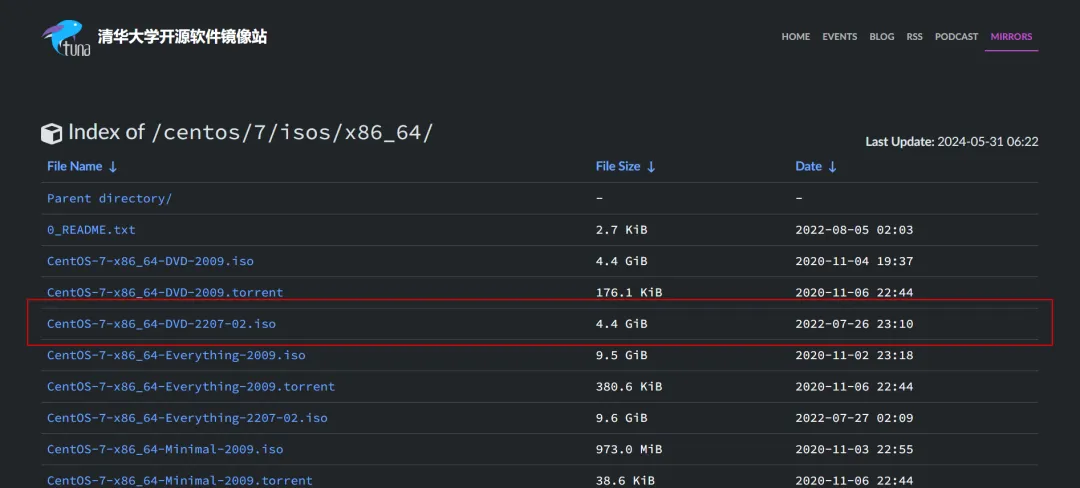This screenshot has width=1080, height=488.
Task: Click the date 2020-11-02 23:18
Action: (x=854, y=355)
